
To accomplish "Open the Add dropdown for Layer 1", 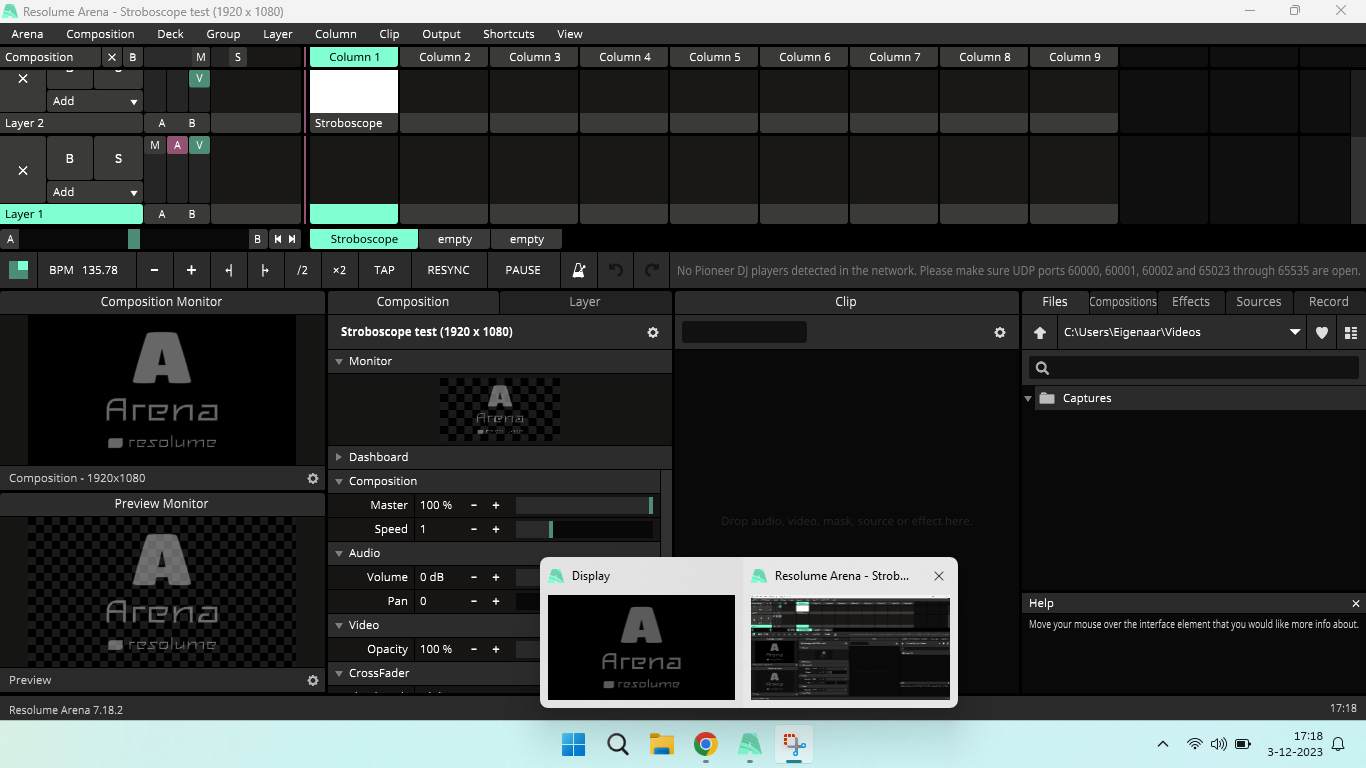I will [x=95, y=192].
